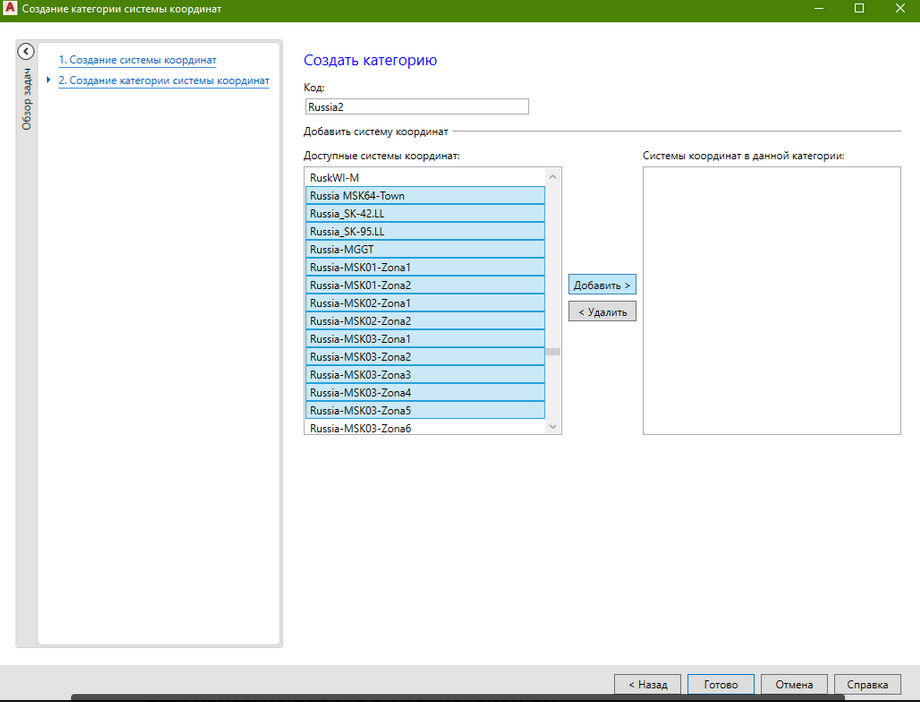Click the empty category systems list box
This screenshot has width=920, height=702.
coord(771,300)
